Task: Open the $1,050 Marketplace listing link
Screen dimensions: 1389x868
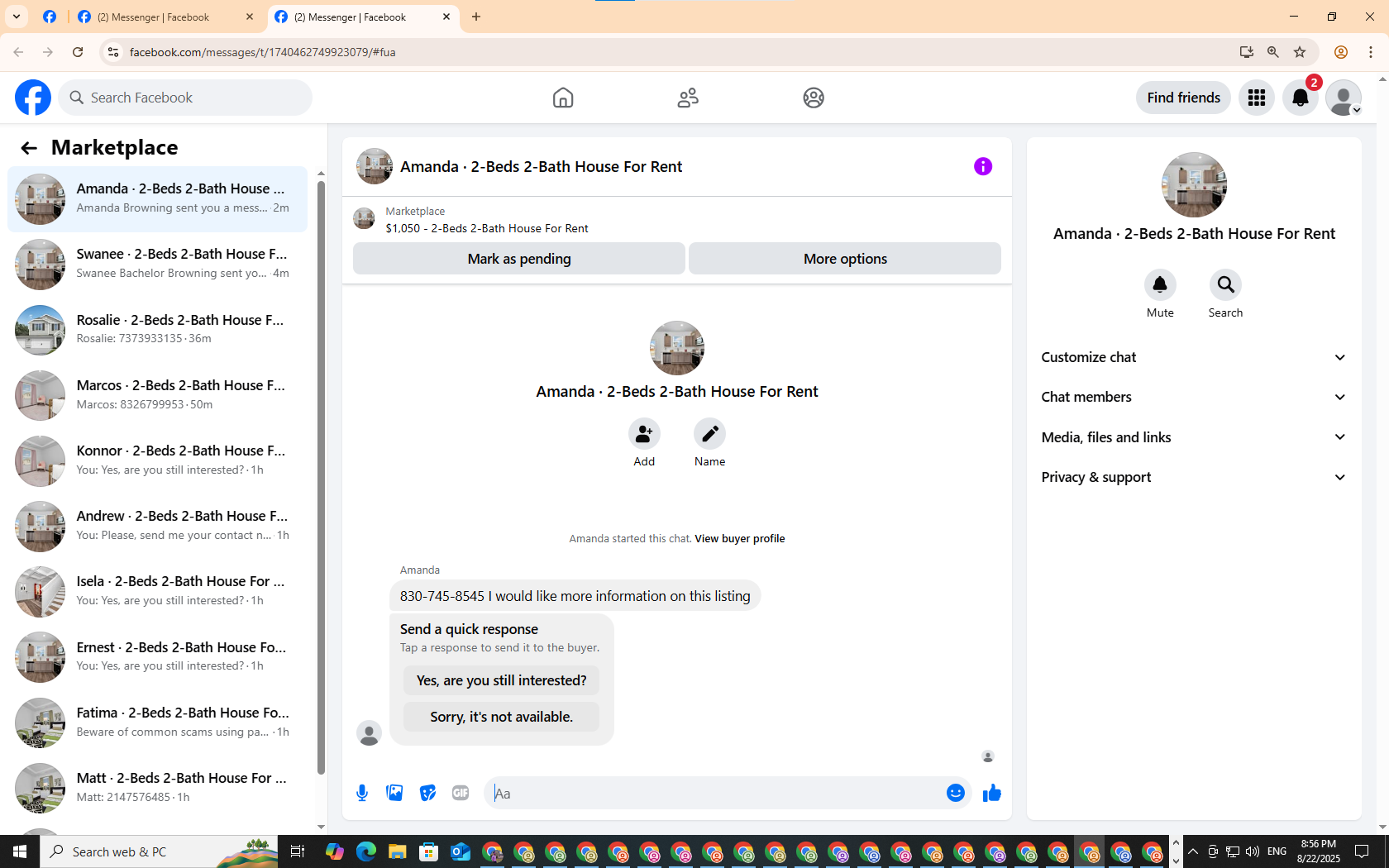Action: pyautogui.click(x=487, y=228)
